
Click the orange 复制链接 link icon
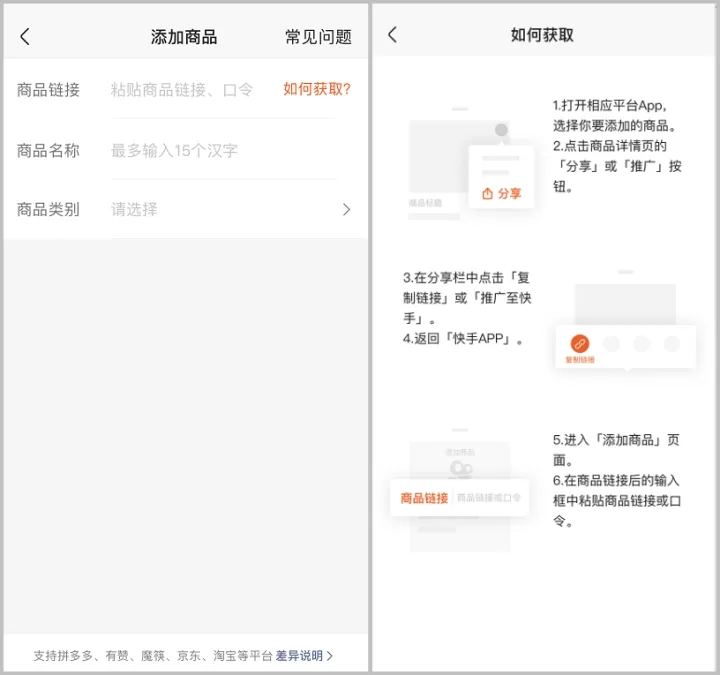click(x=580, y=344)
